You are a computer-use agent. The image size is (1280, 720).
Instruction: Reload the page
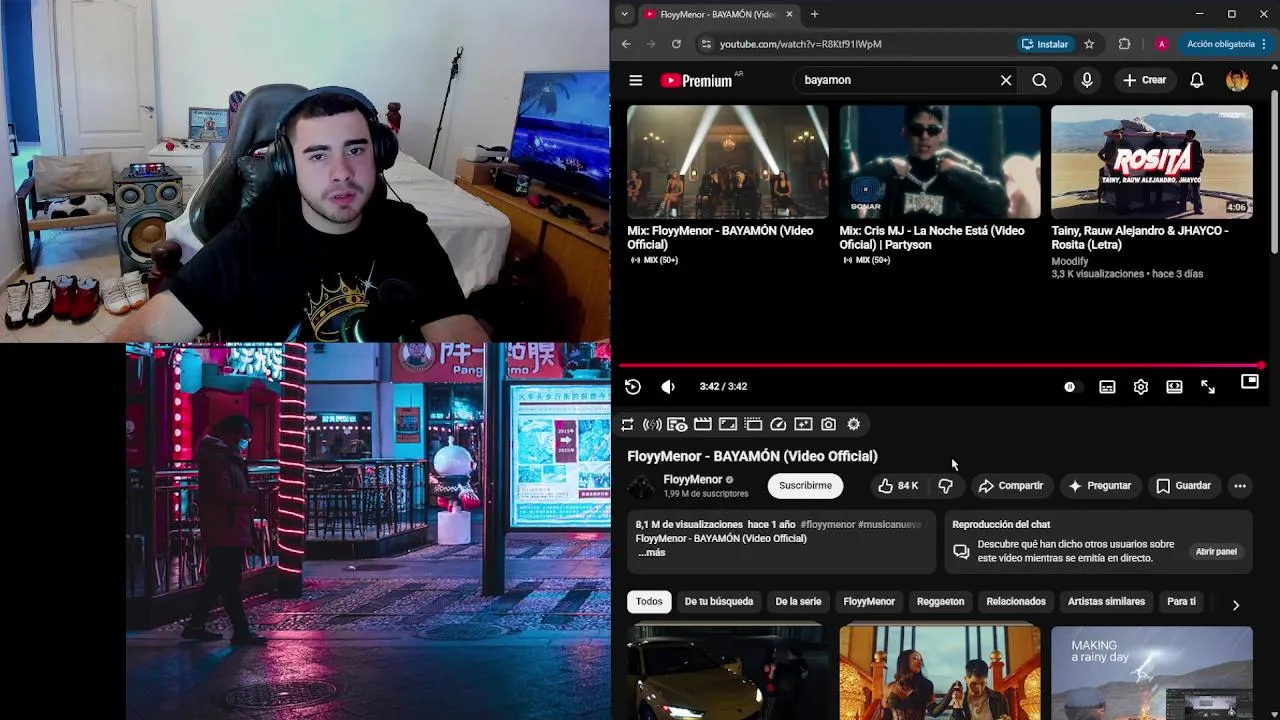pyautogui.click(x=676, y=44)
